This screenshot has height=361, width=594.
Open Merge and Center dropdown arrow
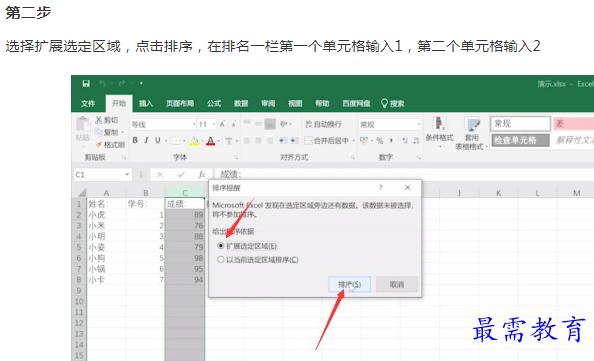(353, 141)
